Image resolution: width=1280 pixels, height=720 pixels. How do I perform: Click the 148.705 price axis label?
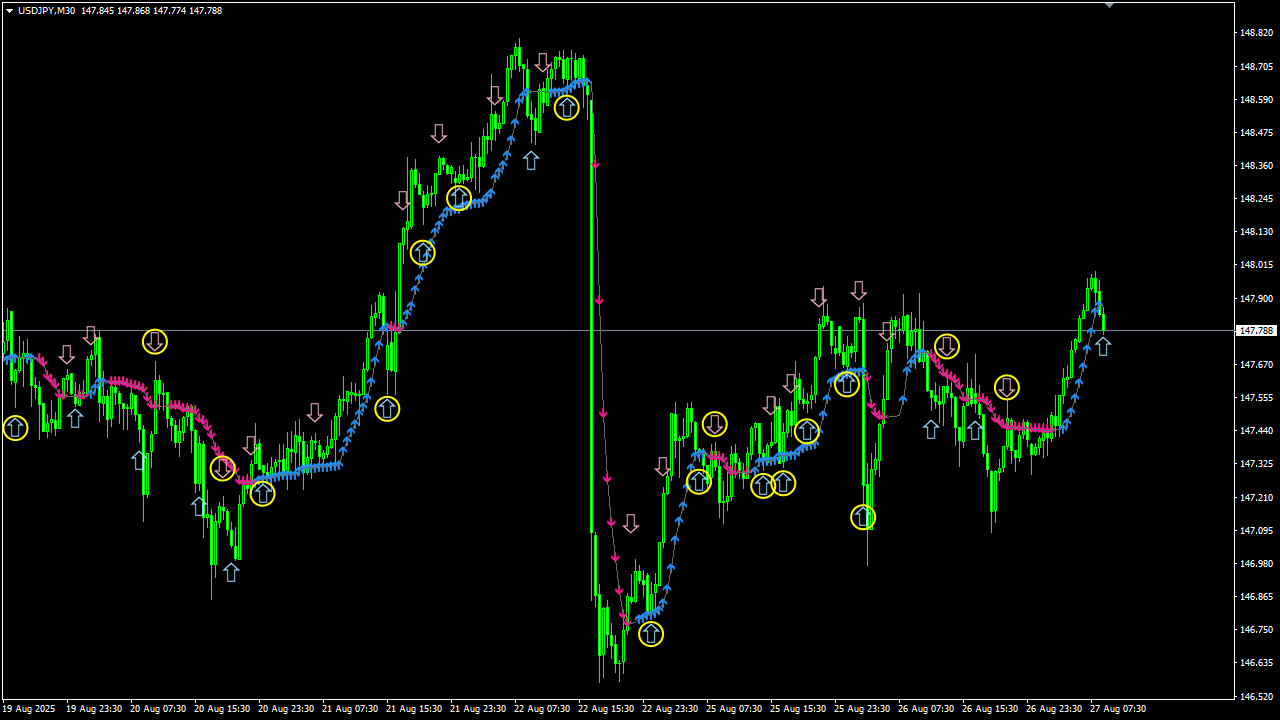click(x=1255, y=67)
